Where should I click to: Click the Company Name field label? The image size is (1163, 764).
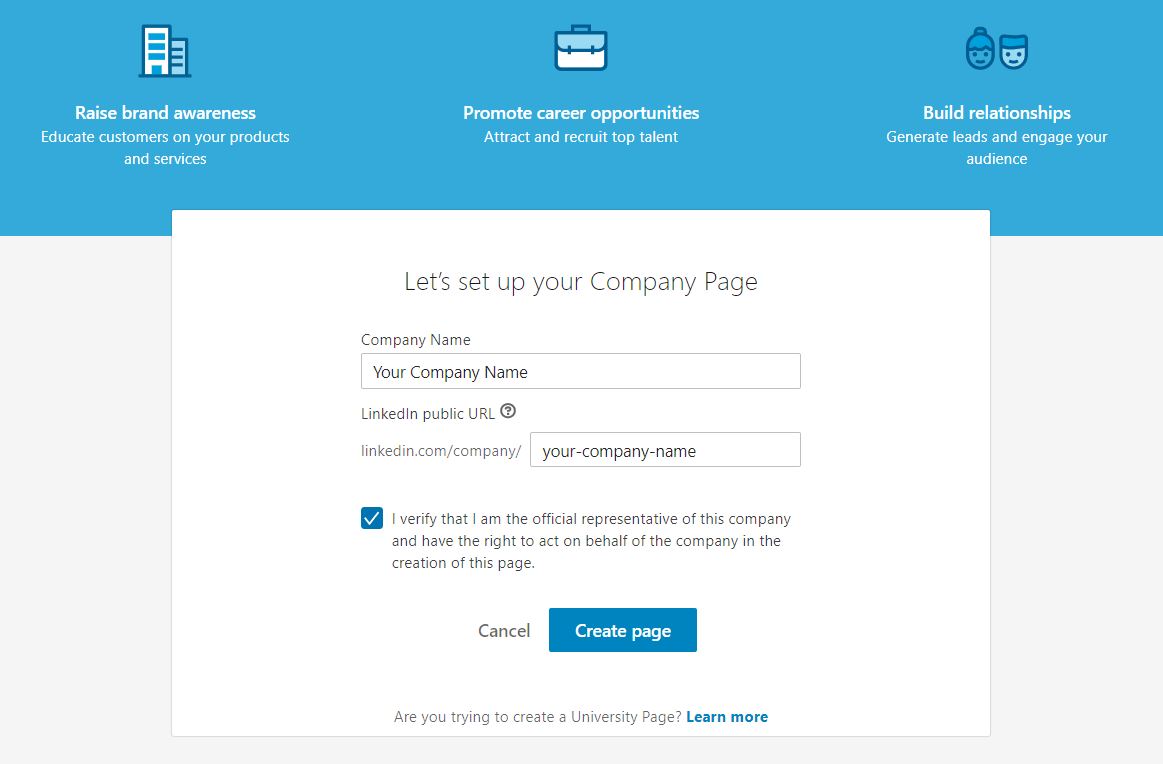click(415, 340)
